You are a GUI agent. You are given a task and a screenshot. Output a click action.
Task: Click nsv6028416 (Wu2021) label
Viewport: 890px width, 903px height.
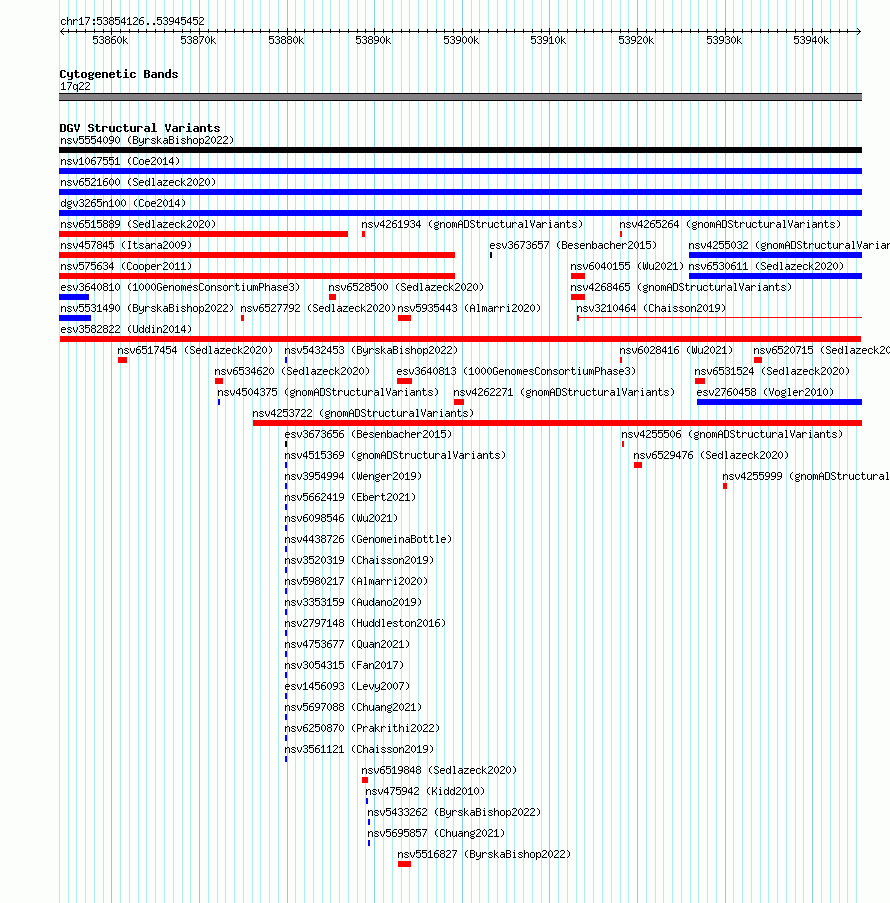tap(676, 350)
